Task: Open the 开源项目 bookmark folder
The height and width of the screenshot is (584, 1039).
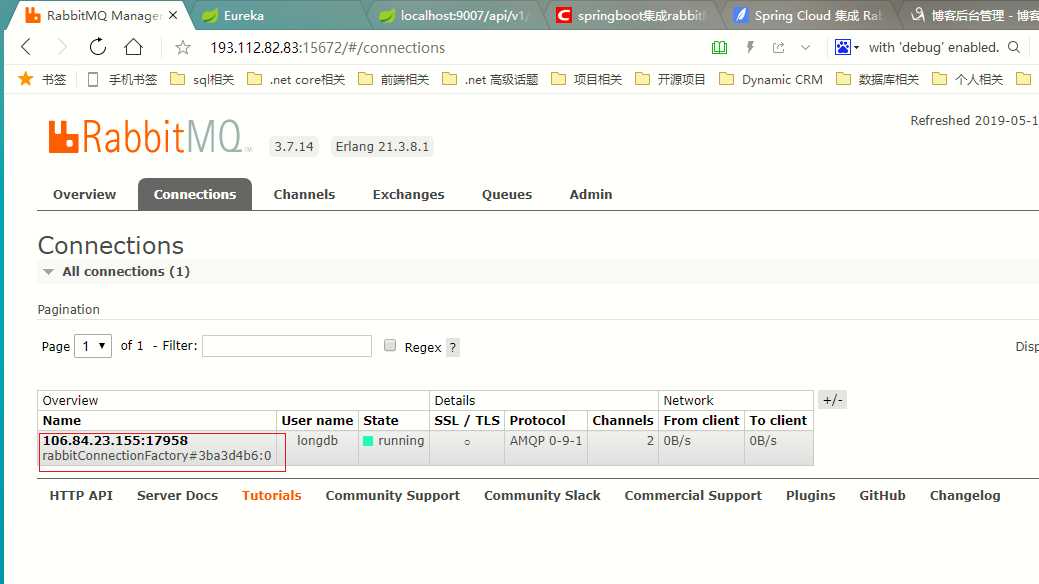Action: [670, 80]
